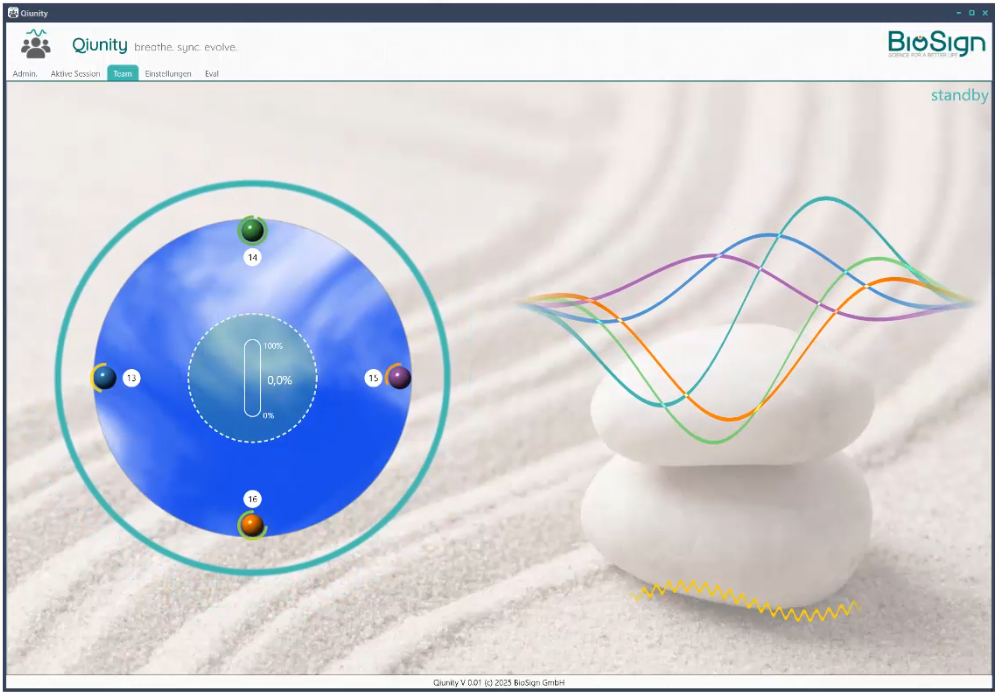This screenshot has width=999, height=694.
Task: Select the orange participant sphere
Action: click(252, 524)
